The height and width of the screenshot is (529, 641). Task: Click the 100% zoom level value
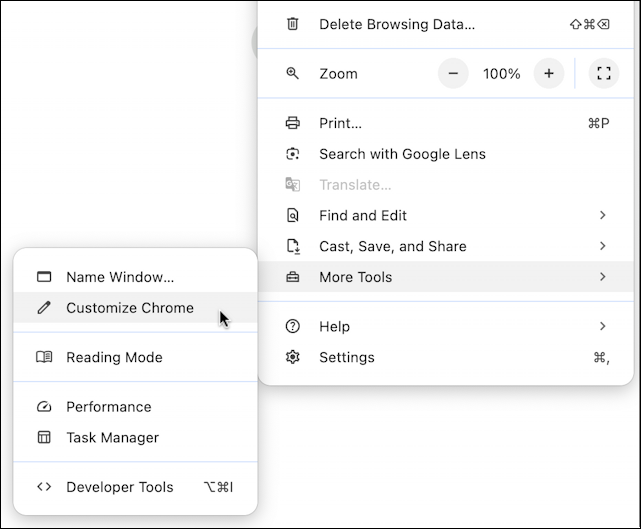[502, 74]
